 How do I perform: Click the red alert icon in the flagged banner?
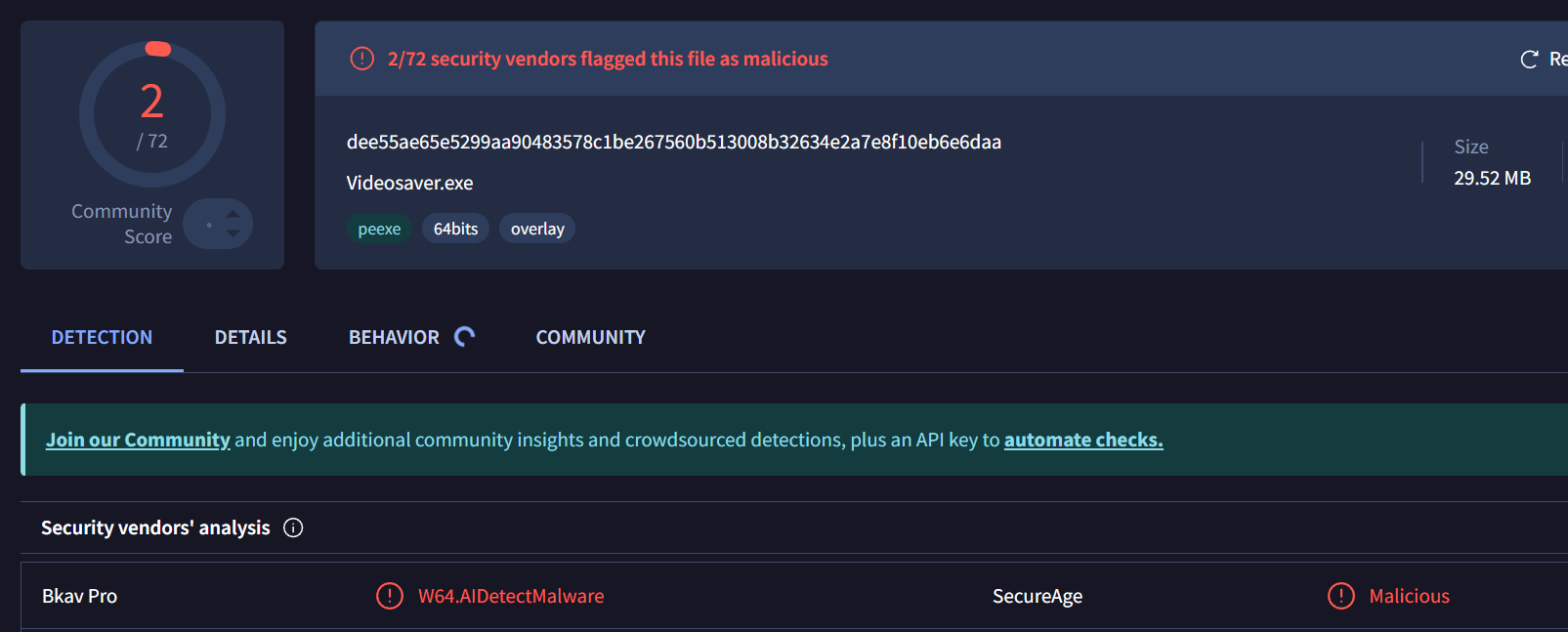(361, 59)
